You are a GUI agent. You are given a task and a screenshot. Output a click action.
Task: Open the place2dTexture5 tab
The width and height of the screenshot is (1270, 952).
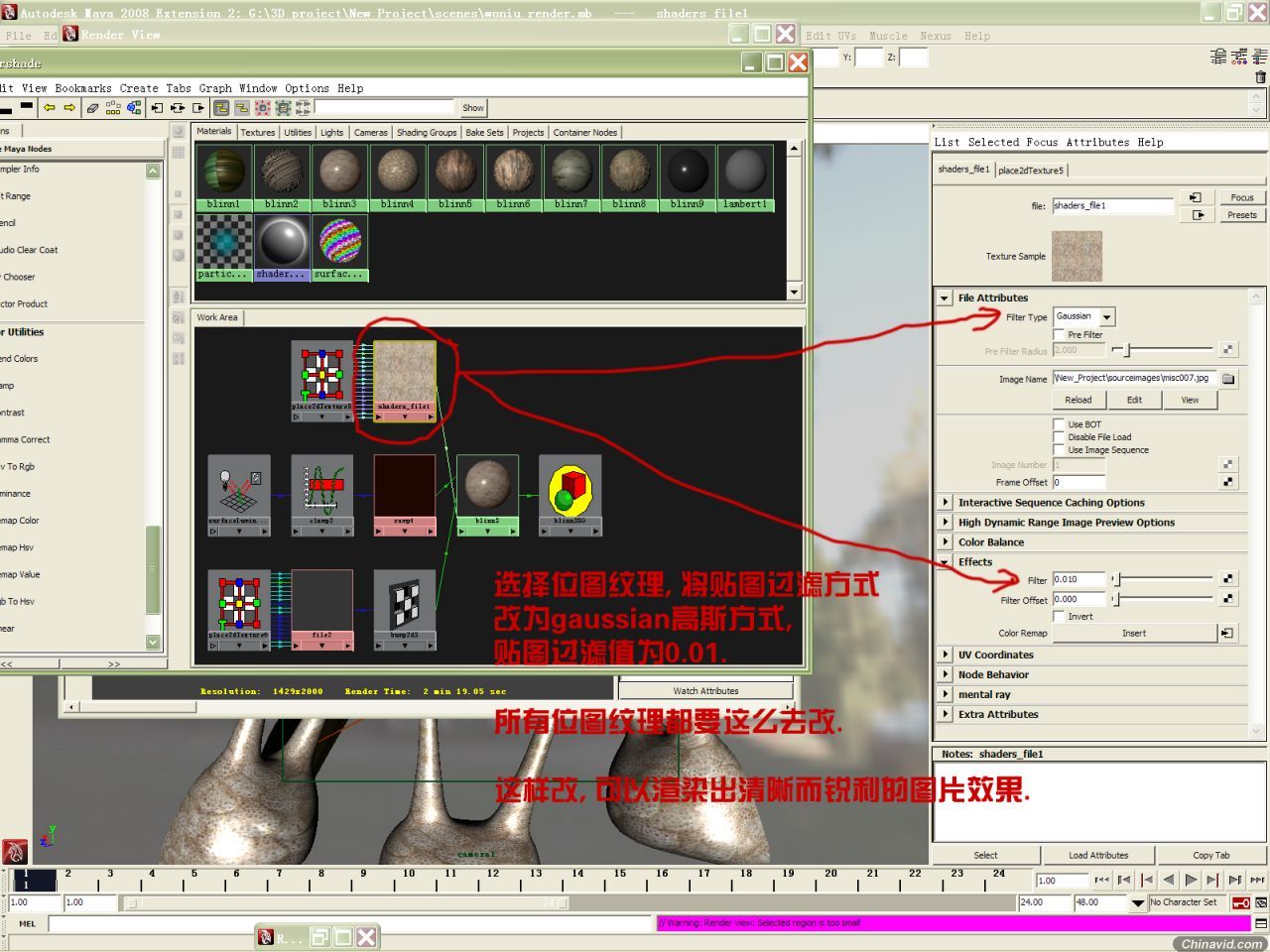[1030, 170]
